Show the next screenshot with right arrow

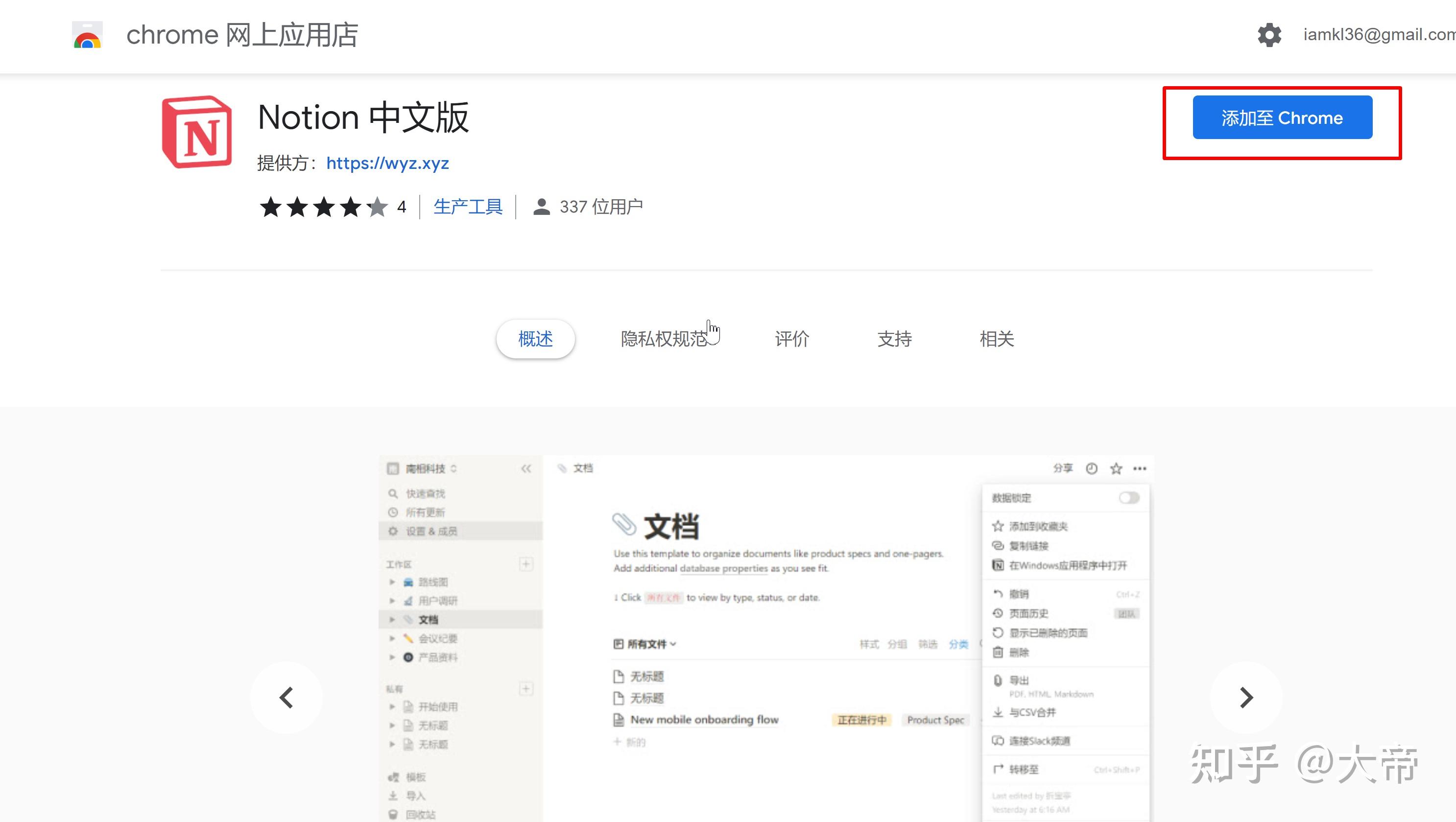(x=1246, y=698)
